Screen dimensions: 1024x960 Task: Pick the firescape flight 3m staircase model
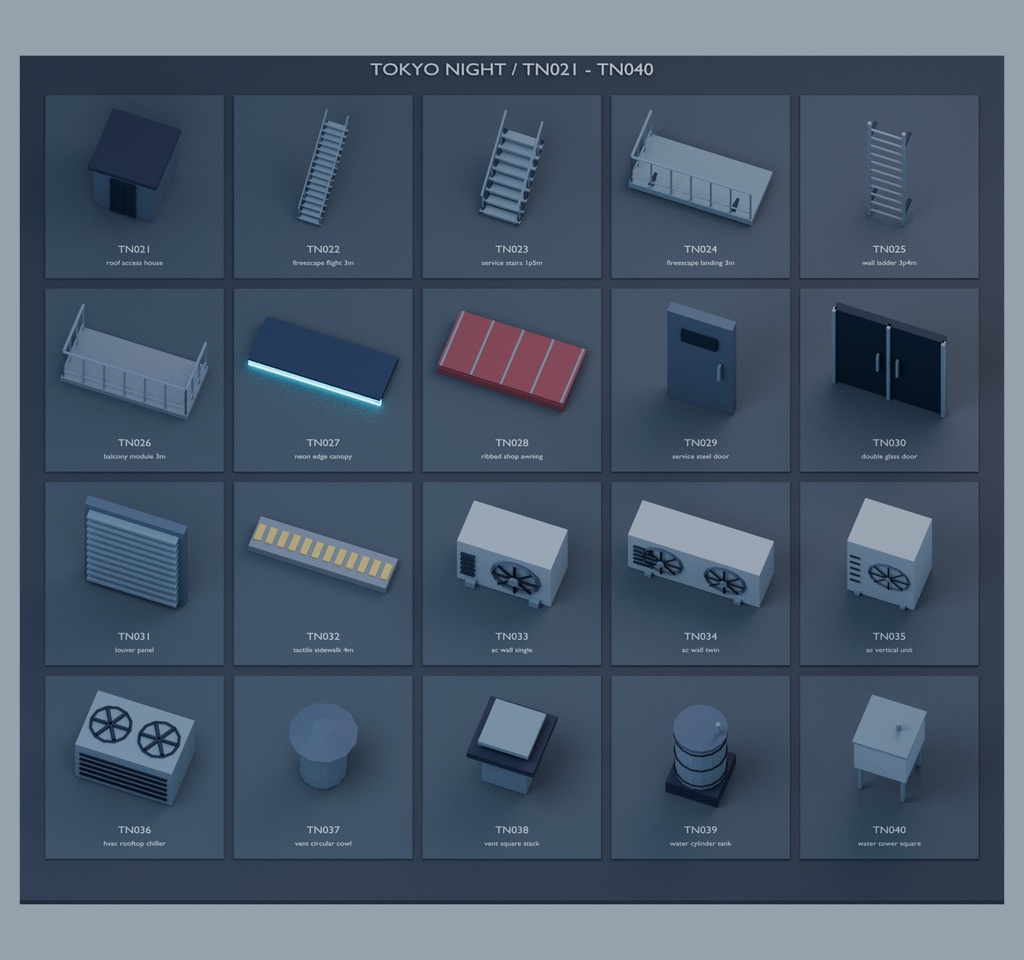tap(323, 168)
